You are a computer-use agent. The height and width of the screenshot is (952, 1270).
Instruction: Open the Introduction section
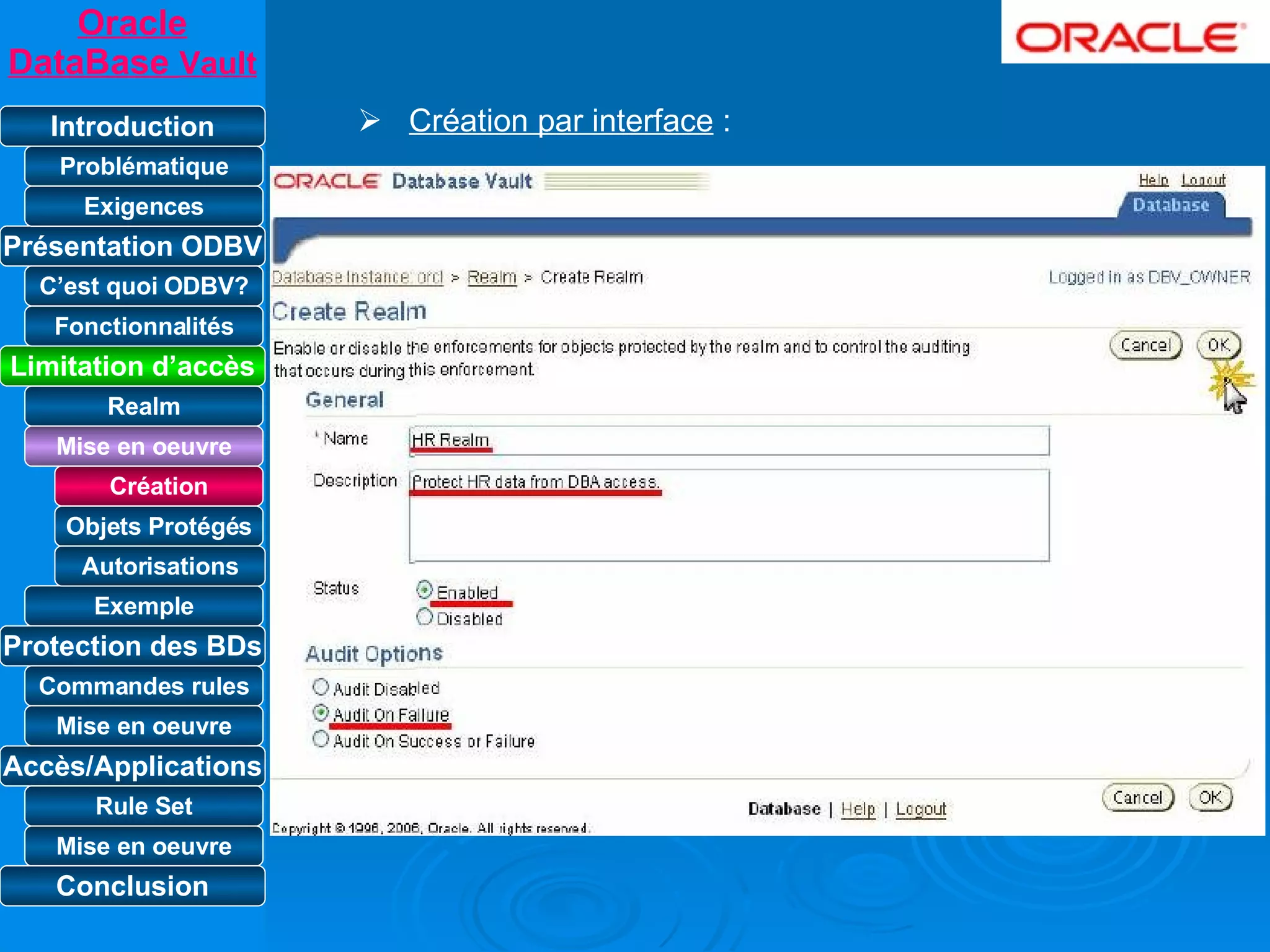tap(132, 126)
